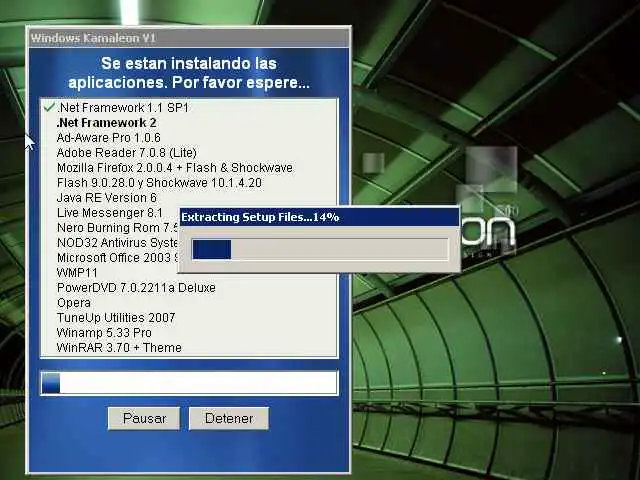This screenshot has width=640, height=480.
Task: Select "Adobe Reader 7.0.8 (Lite)" row
Action: (x=127, y=153)
